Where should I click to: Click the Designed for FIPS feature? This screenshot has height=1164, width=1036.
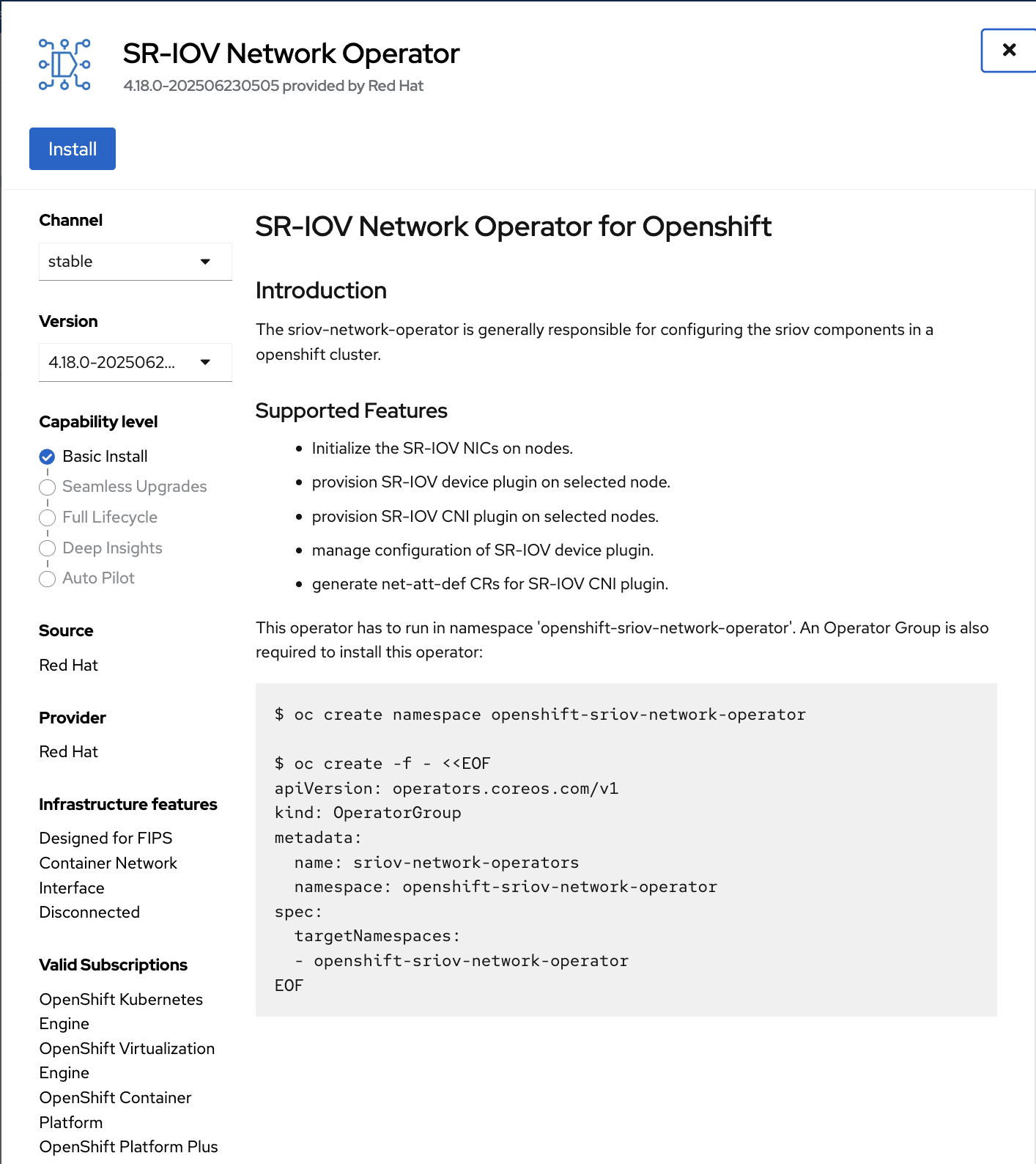coord(106,838)
